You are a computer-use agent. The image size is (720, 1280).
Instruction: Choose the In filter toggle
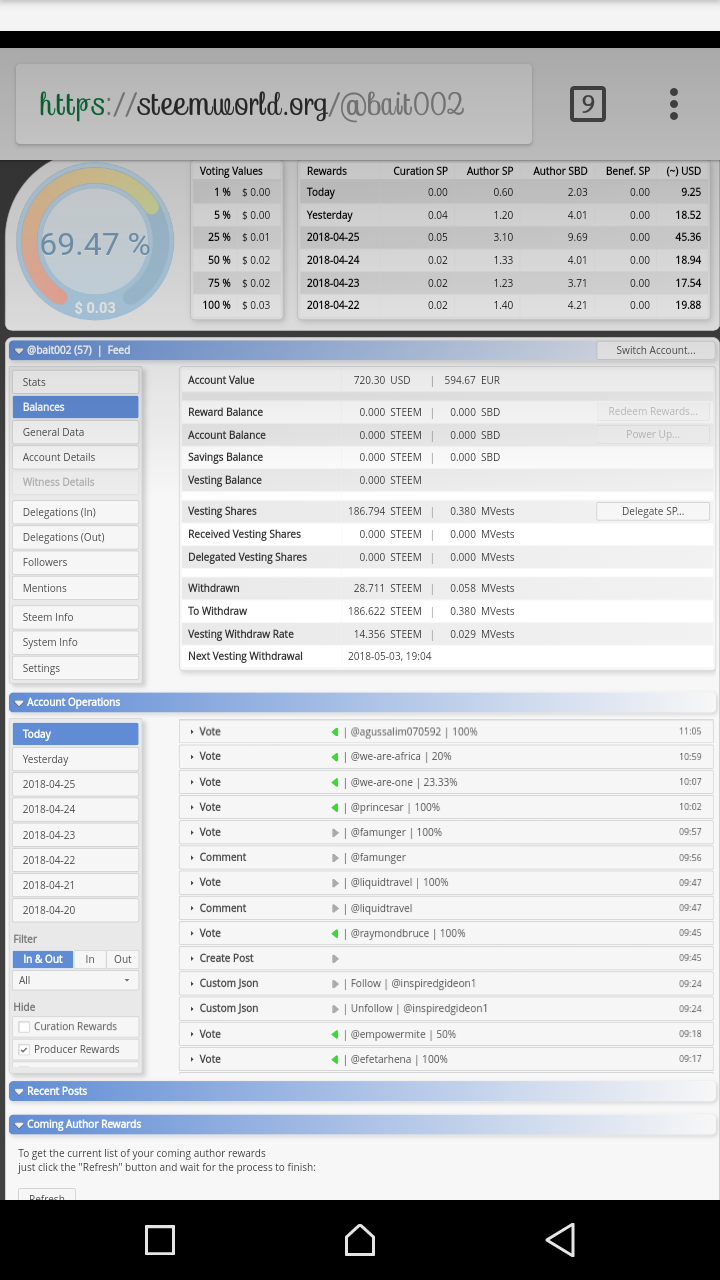click(89, 959)
